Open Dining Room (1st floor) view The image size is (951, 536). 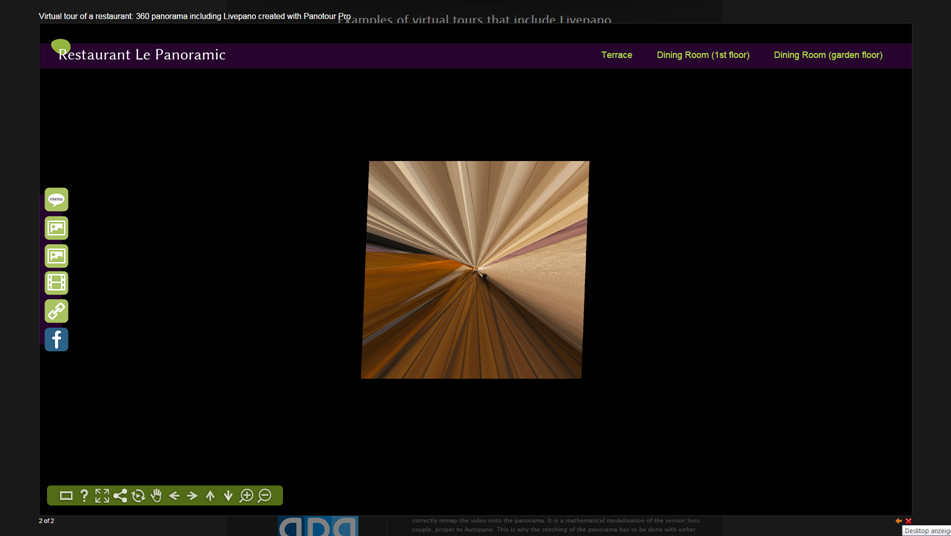[x=702, y=55]
